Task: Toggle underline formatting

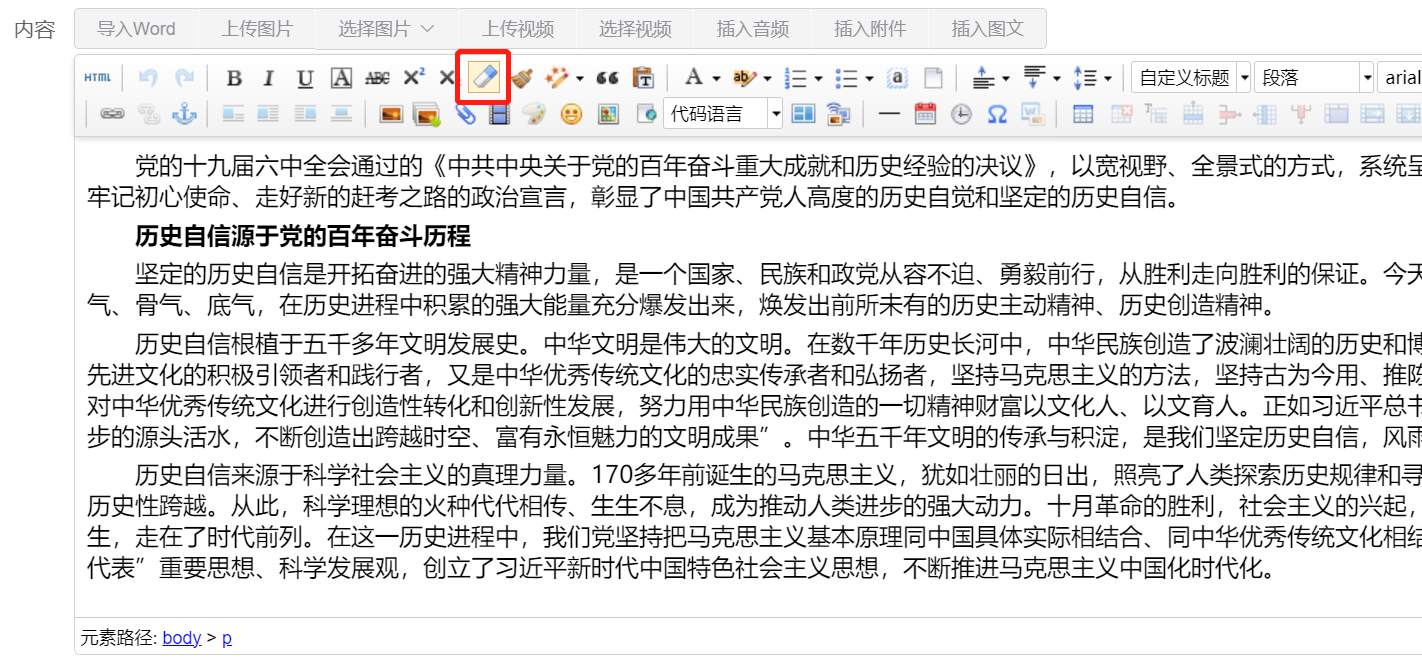Action: pyautogui.click(x=304, y=77)
